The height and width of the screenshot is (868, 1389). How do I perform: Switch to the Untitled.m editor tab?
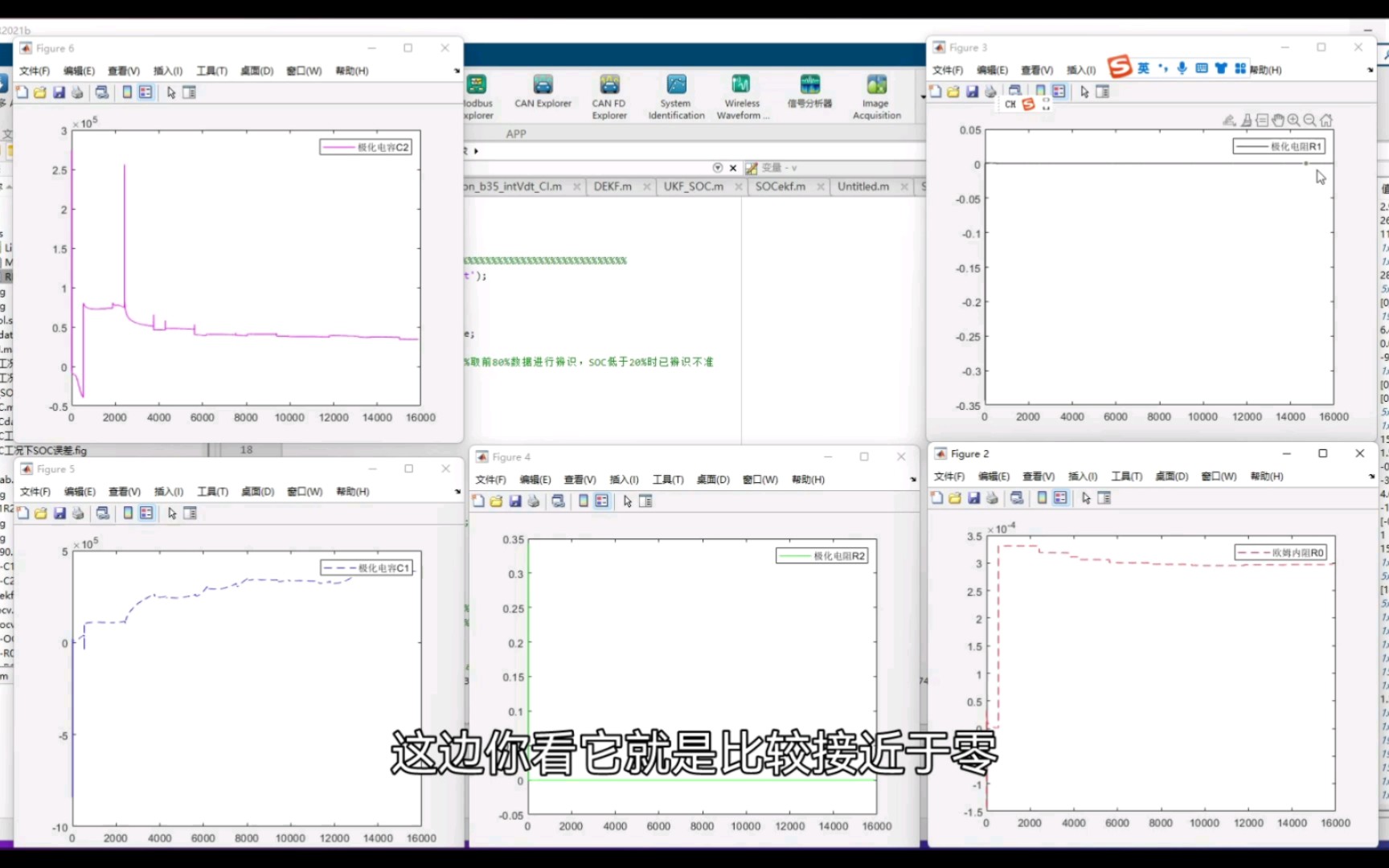click(x=863, y=186)
